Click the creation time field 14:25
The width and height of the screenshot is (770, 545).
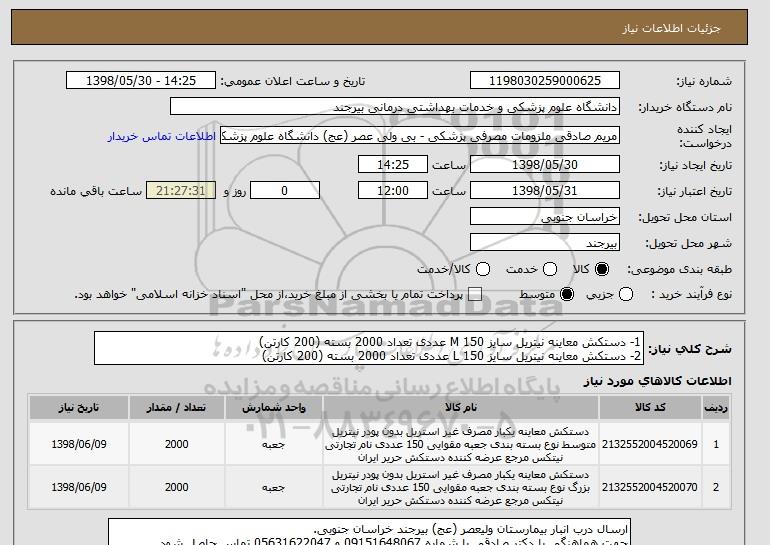pos(393,164)
